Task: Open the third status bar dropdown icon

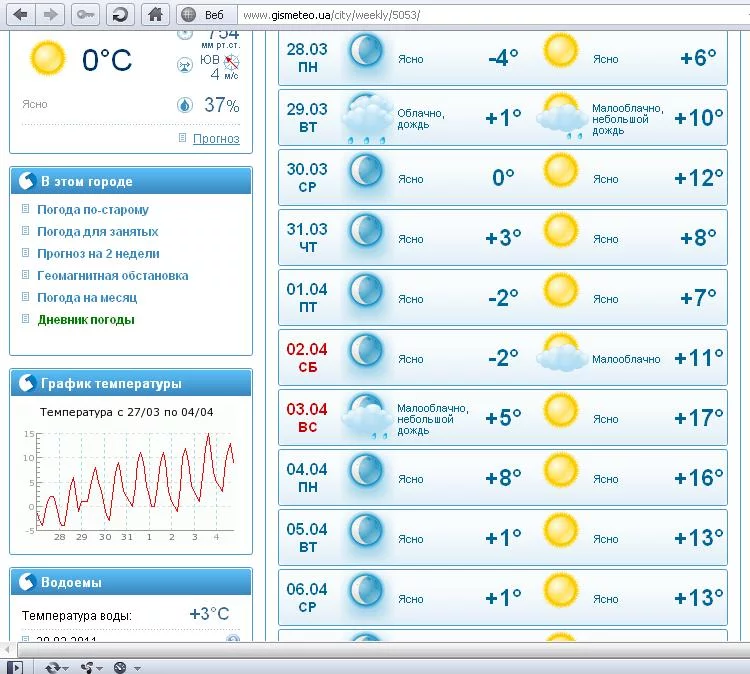Action: point(126,667)
